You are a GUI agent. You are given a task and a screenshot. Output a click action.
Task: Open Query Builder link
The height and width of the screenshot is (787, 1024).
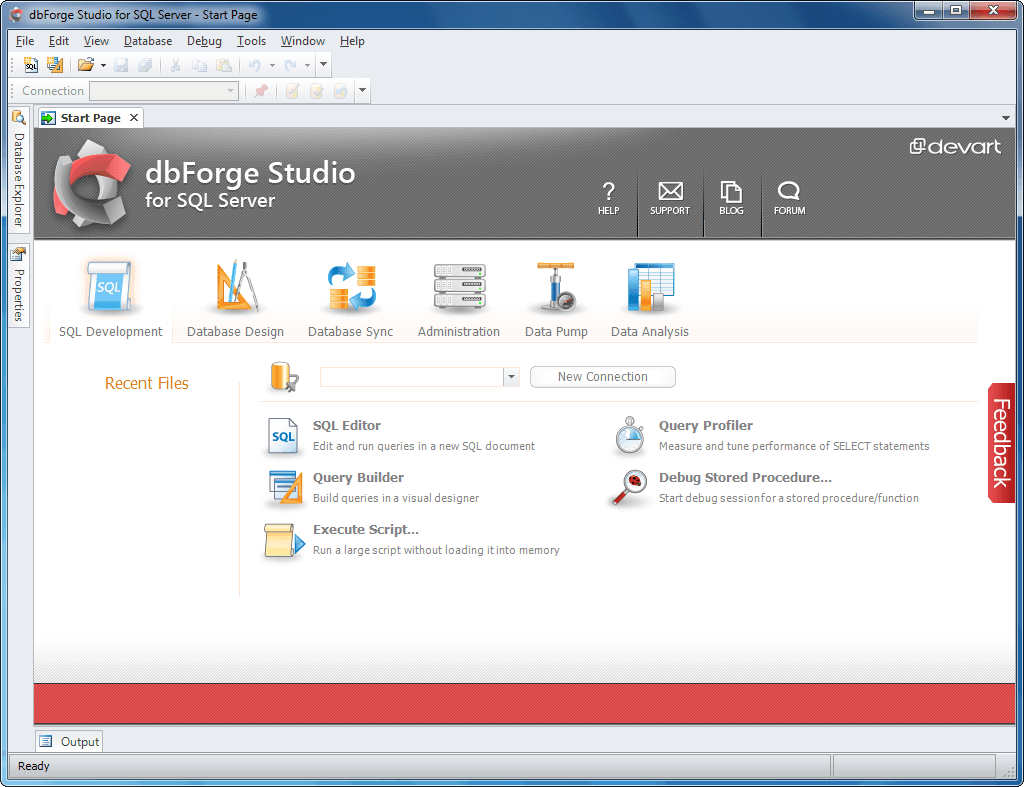[358, 477]
